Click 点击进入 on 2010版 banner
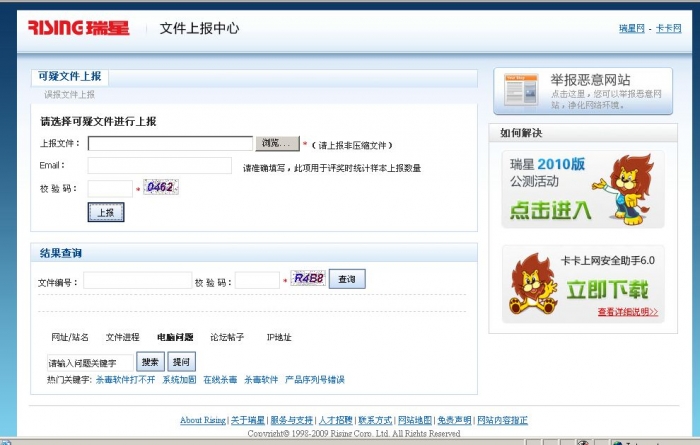Image resolution: width=700 pixels, height=445 pixels. tap(550, 210)
